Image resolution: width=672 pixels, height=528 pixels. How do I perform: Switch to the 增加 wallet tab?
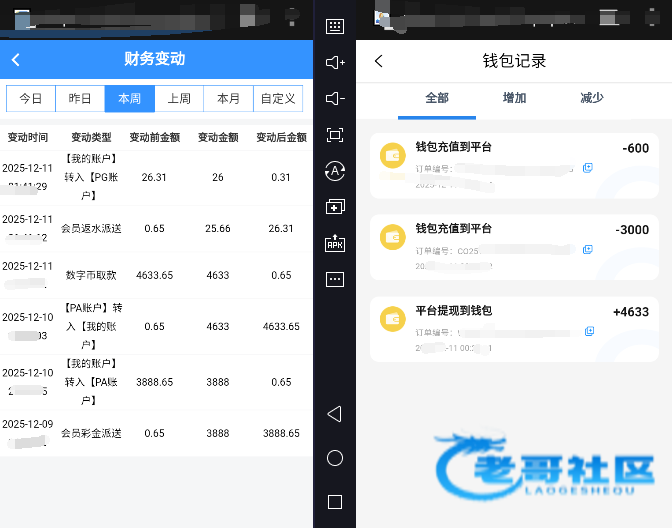(514, 98)
